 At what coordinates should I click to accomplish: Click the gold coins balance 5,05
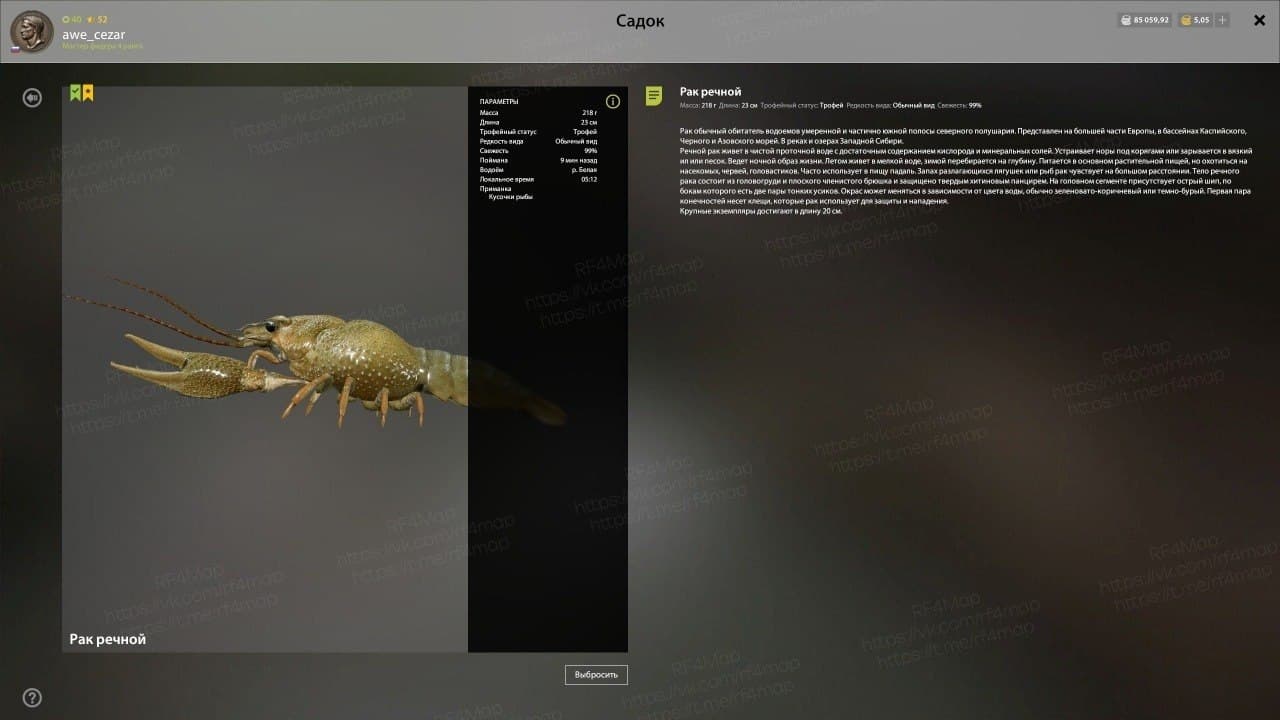point(1194,20)
